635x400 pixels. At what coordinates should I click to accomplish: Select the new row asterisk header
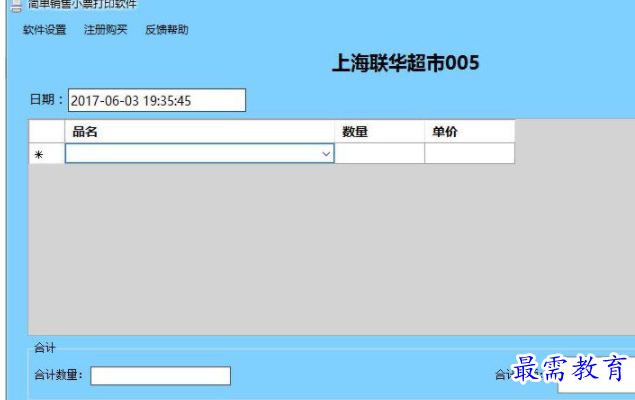coord(47,154)
